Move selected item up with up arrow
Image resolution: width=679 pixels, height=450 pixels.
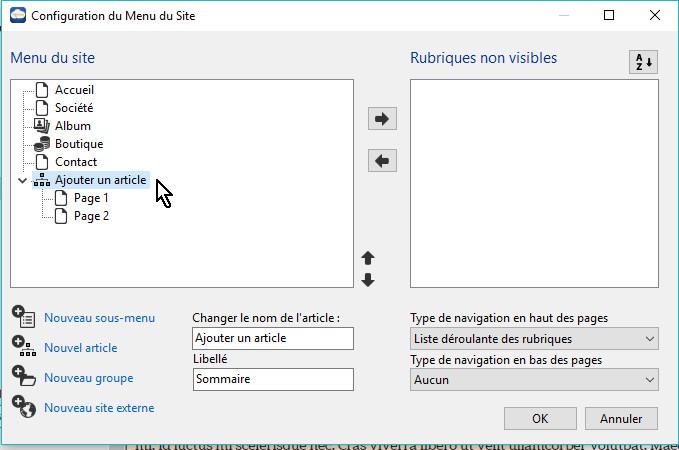click(368, 258)
